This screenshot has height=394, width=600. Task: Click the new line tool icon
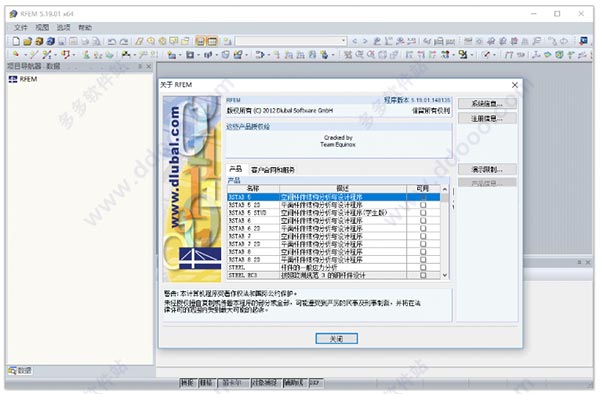pos(34,55)
